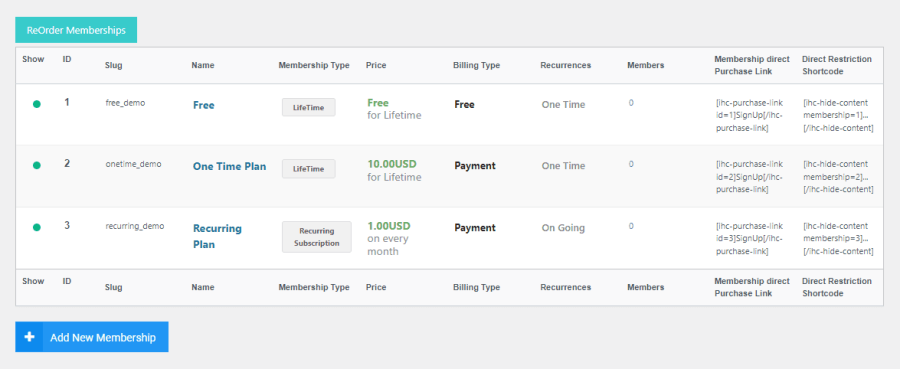The width and height of the screenshot is (900, 369).
Task: Open the Recurring Plan membership link
Action: 217,236
